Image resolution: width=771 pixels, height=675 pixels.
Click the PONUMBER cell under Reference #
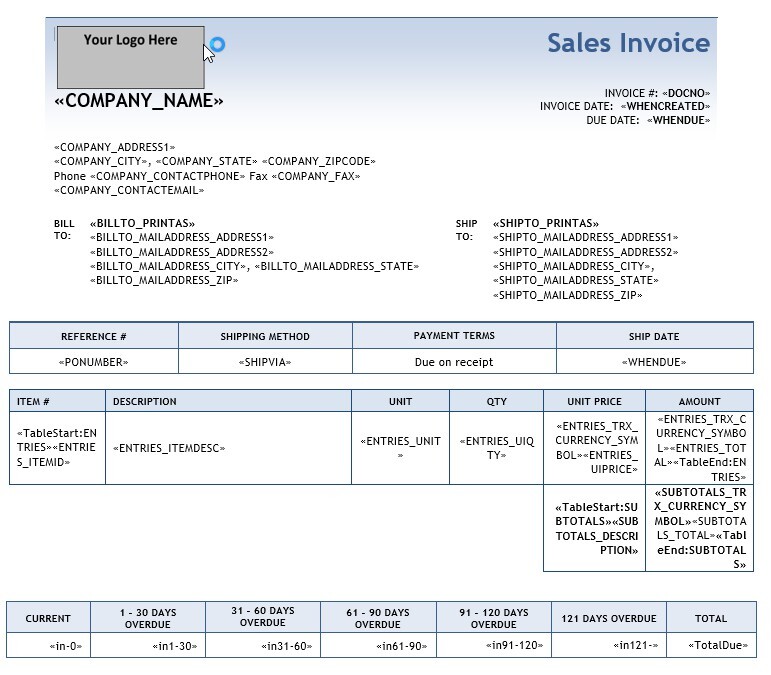tap(94, 361)
